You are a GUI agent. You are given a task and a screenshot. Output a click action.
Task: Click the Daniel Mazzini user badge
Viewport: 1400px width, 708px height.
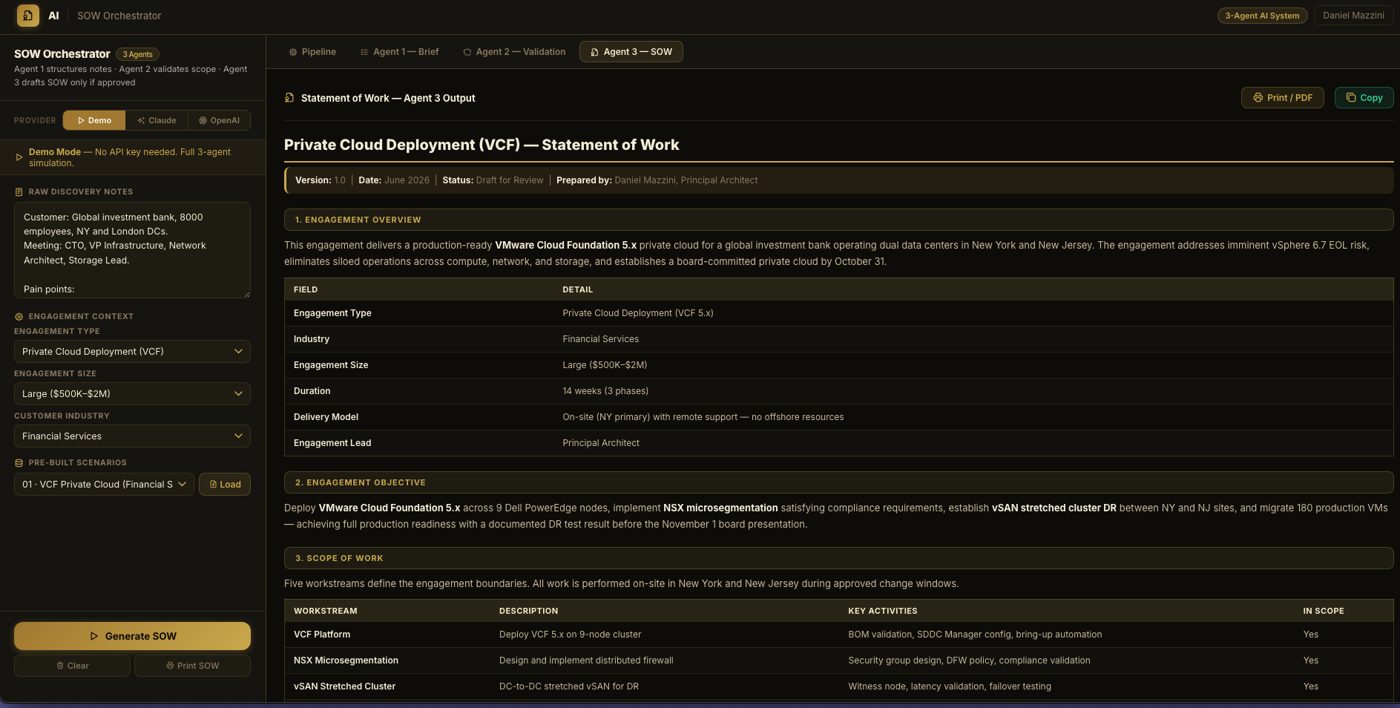pos(1353,15)
